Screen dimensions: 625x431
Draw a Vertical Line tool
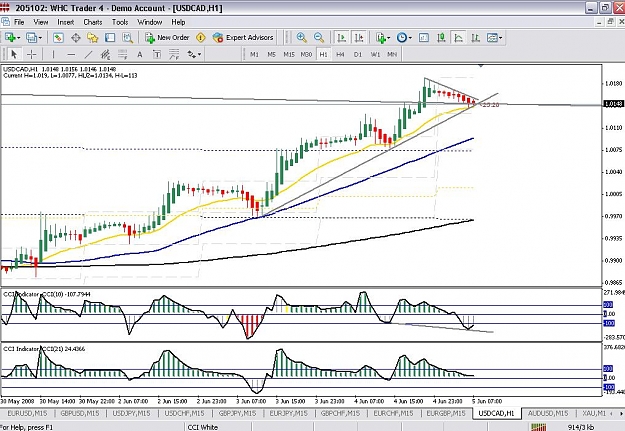(x=53, y=54)
